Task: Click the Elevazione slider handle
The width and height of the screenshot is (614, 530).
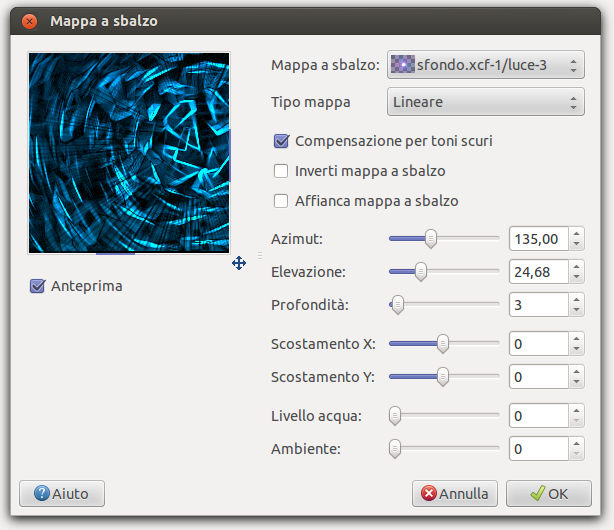Action: (421, 271)
